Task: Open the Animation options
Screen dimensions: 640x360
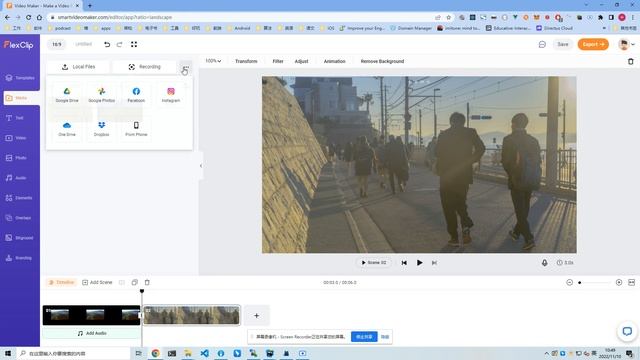Action: [335, 61]
